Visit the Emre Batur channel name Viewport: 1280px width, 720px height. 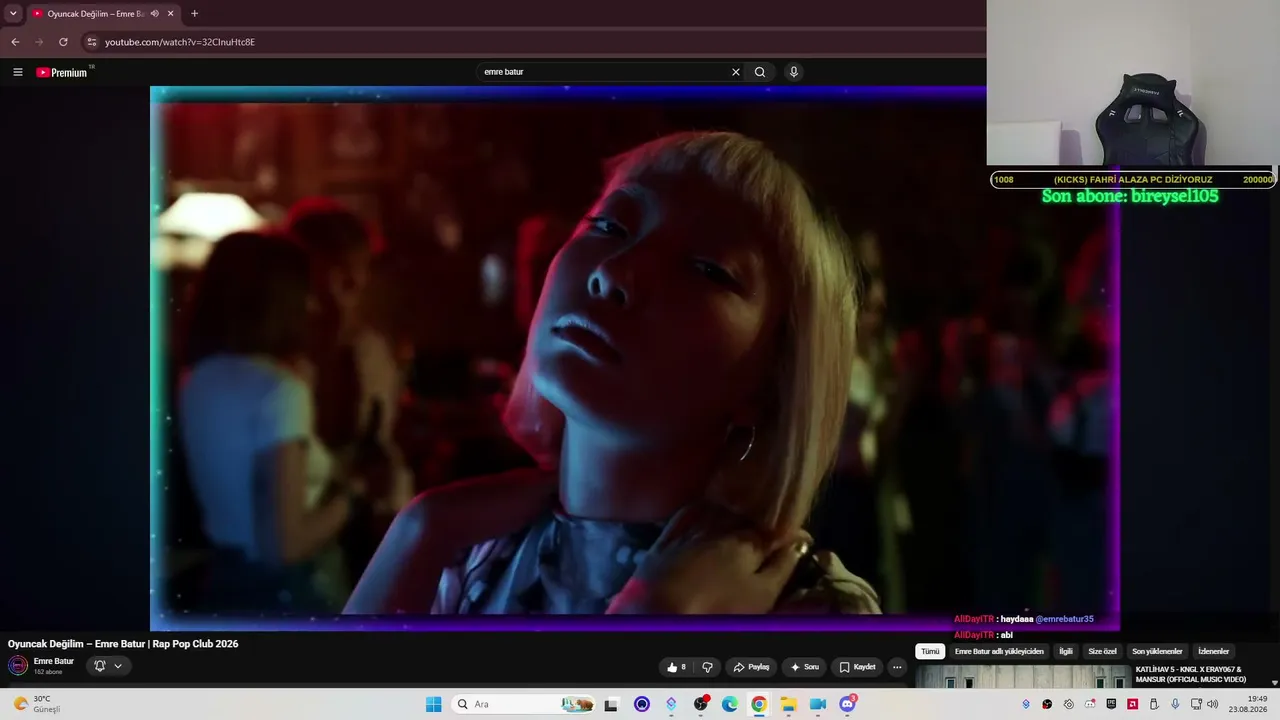pyautogui.click(x=54, y=661)
